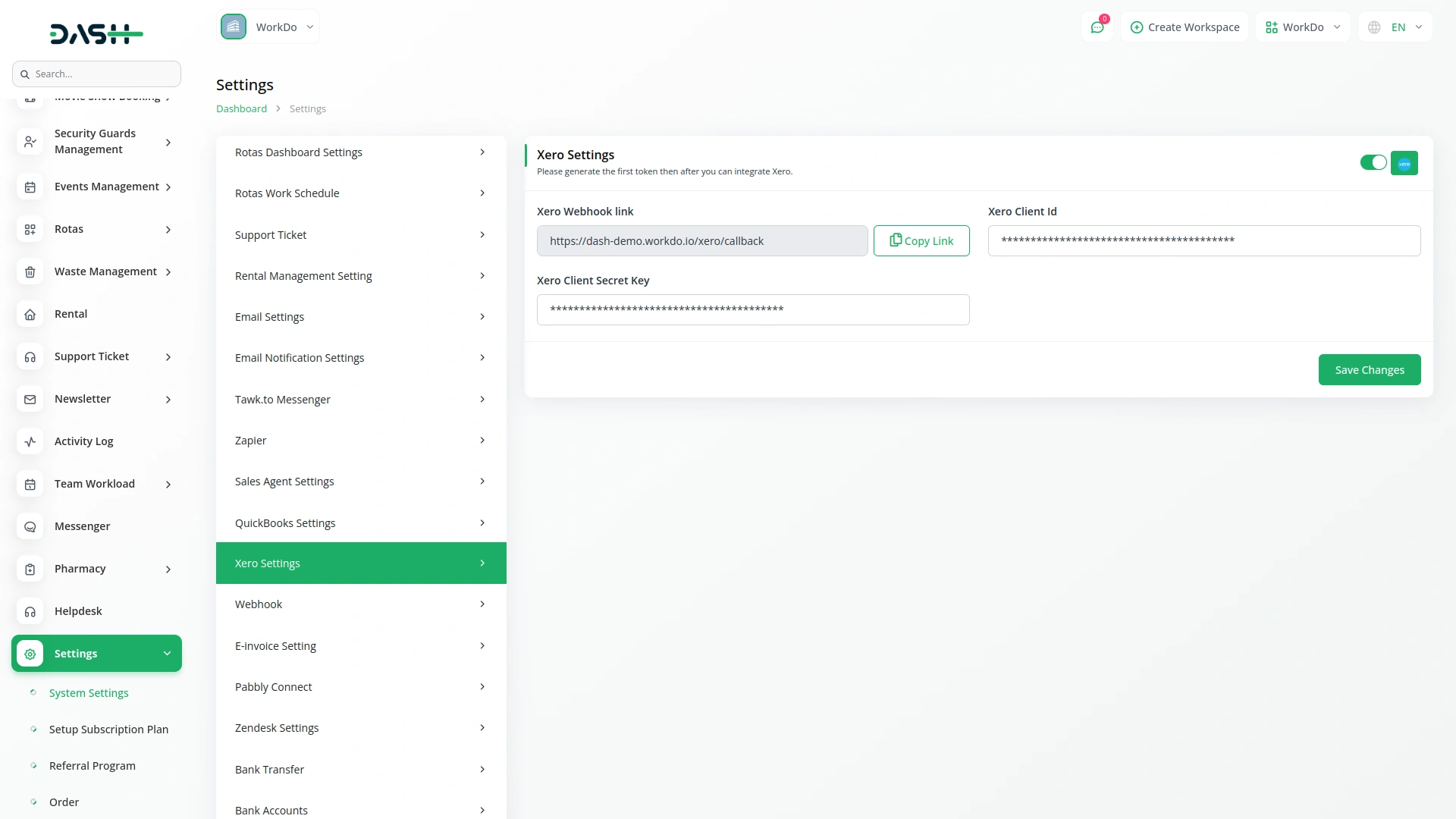Open the Pharmacy section icon
The width and height of the screenshot is (1456, 819).
coord(30,569)
